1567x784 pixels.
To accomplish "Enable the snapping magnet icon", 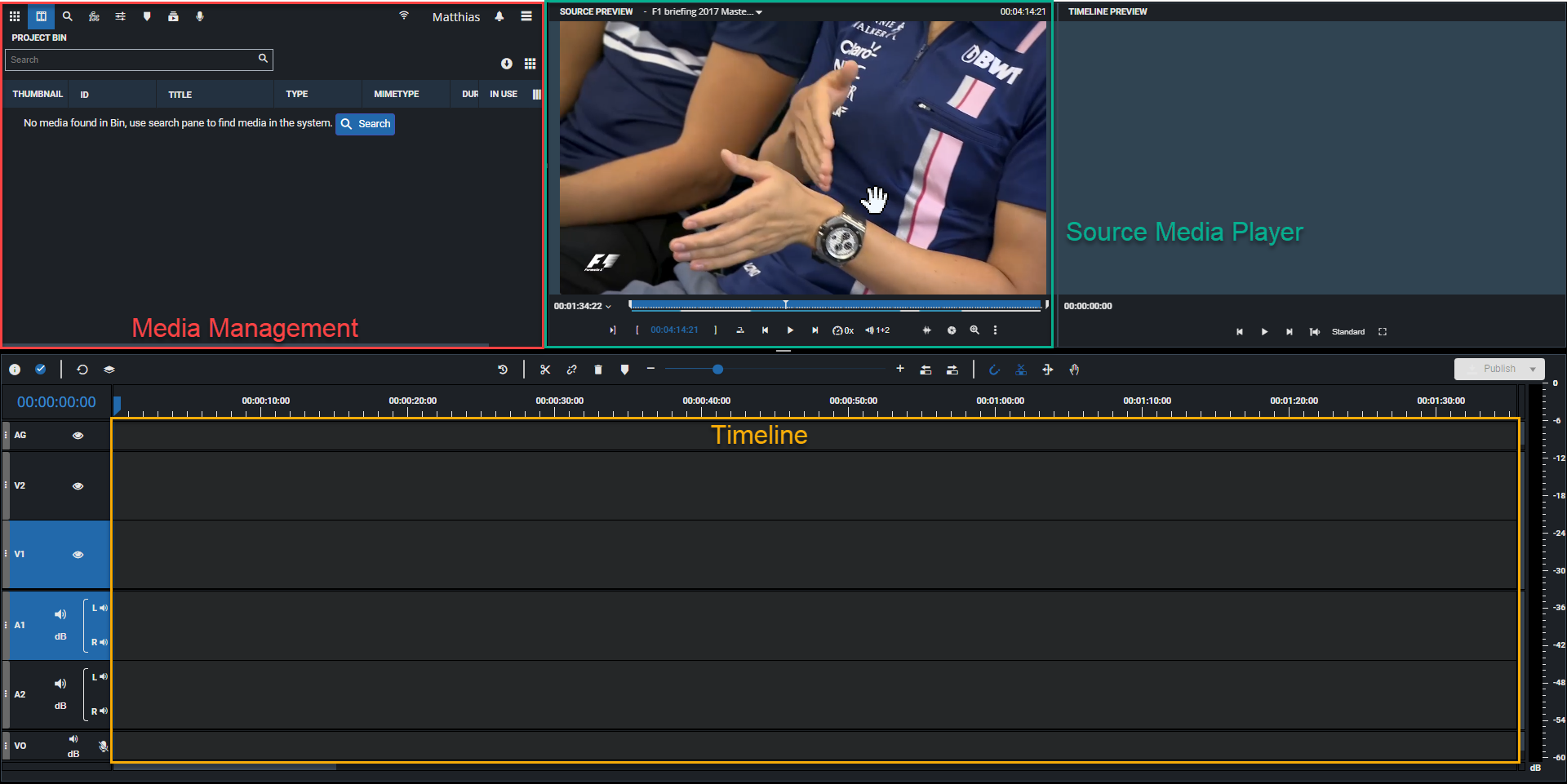I will pyautogui.click(x=994, y=370).
